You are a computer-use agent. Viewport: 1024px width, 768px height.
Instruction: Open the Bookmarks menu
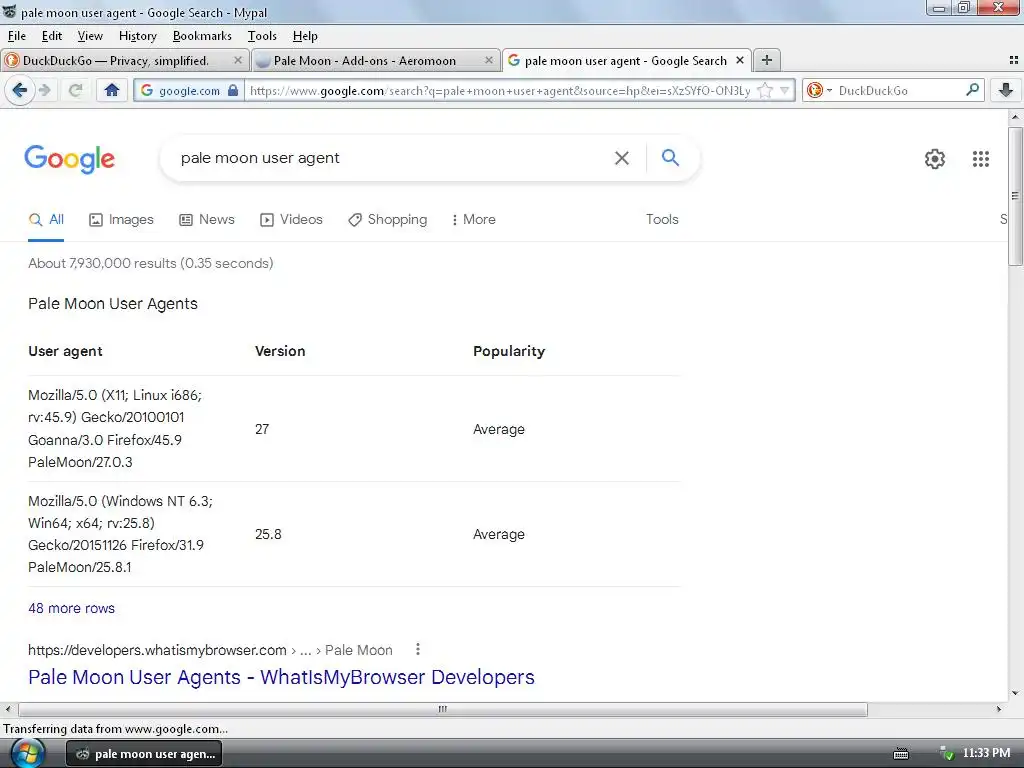[202, 36]
